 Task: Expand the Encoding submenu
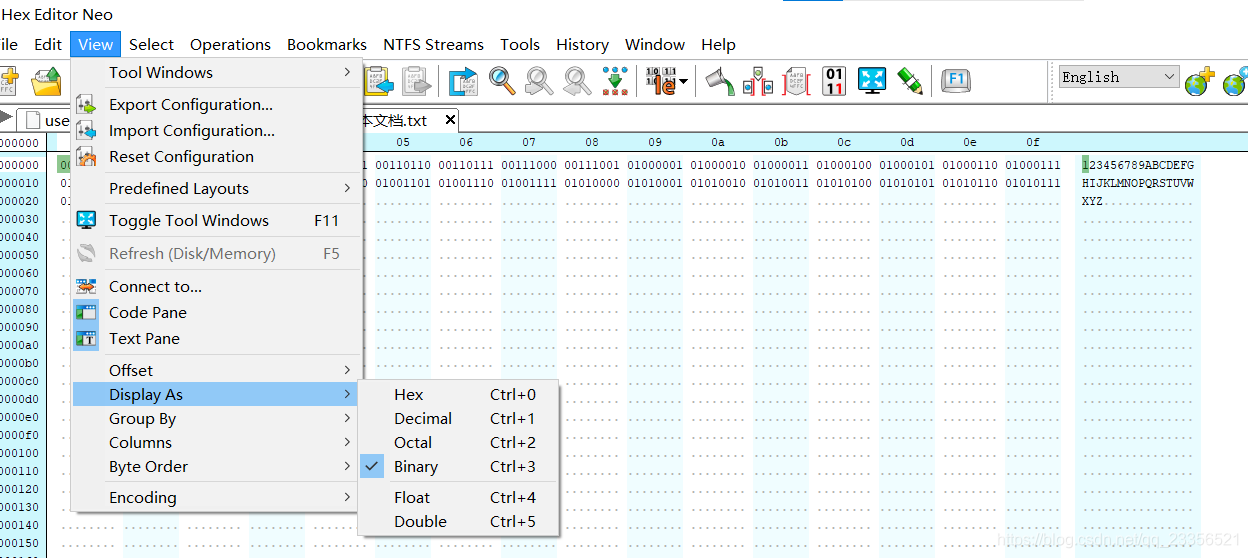coord(217,497)
